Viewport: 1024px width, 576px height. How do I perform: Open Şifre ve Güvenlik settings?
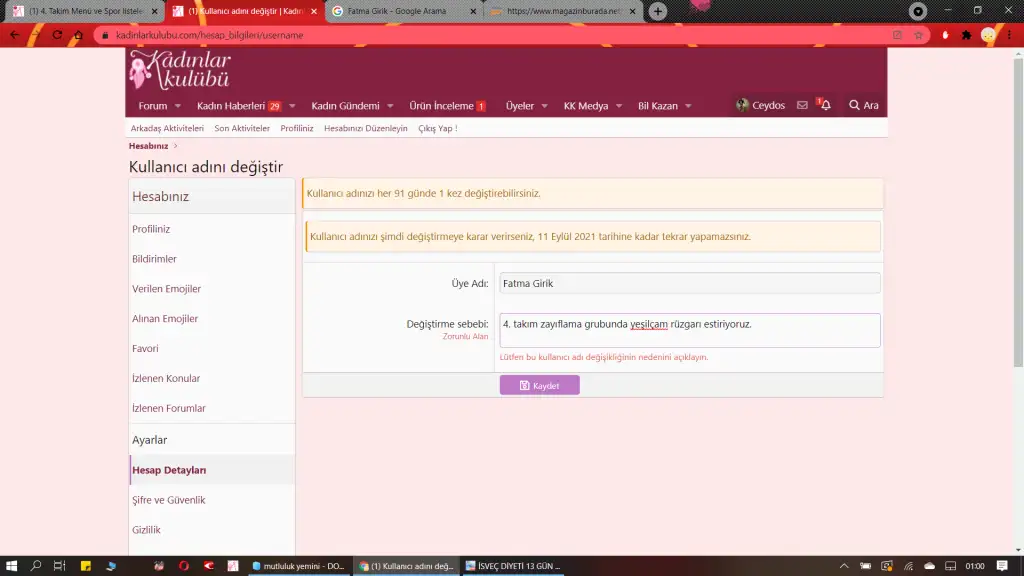171,500
